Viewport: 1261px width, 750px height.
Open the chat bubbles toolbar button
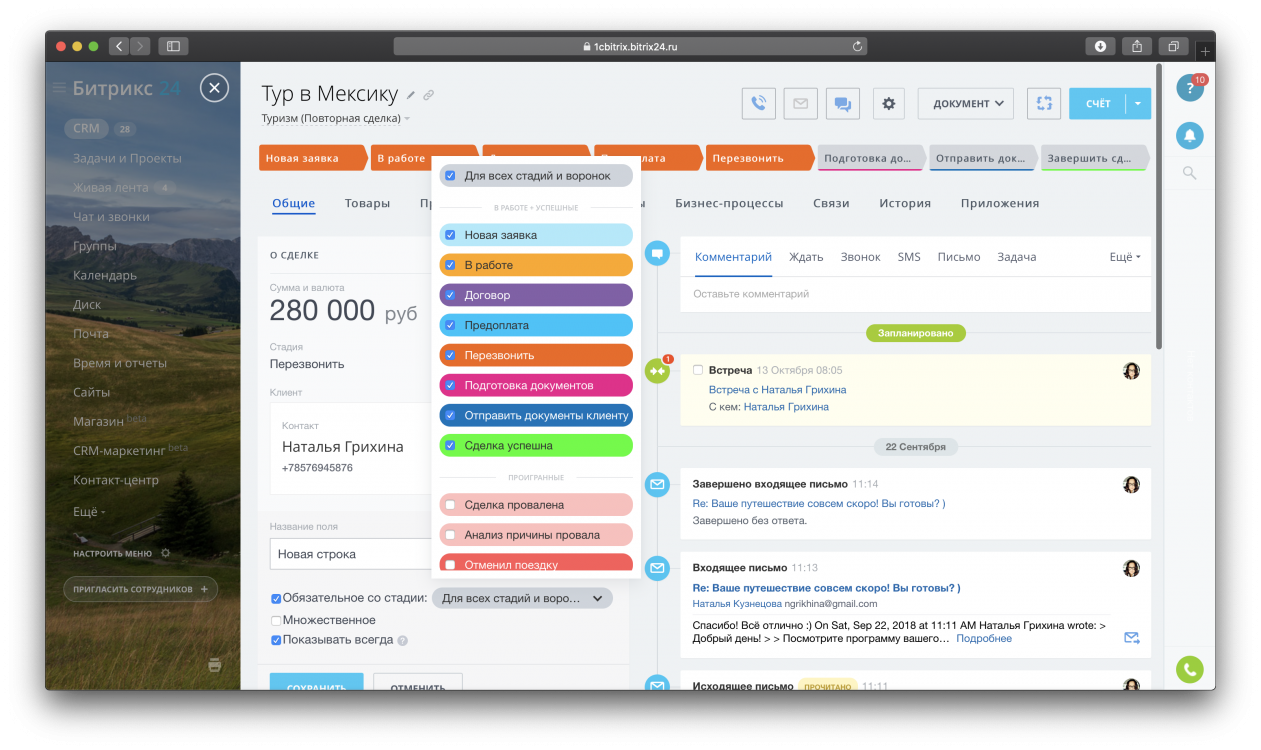pyautogui.click(x=843, y=103)
